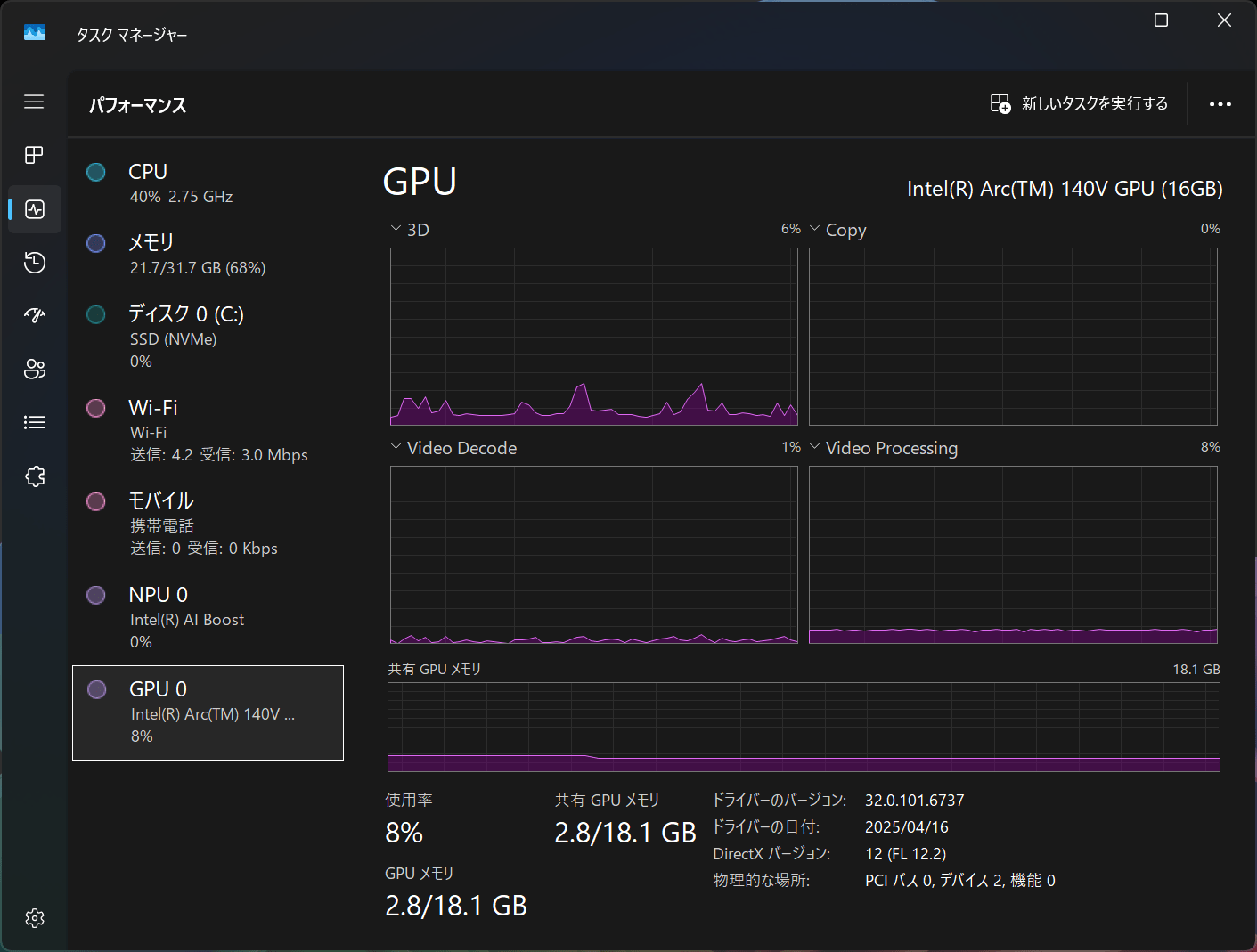Viewport: 1257px width, 952px height.
Task: Click the GPU 0 purple circle indicator
Action: (x=97, y=689)
